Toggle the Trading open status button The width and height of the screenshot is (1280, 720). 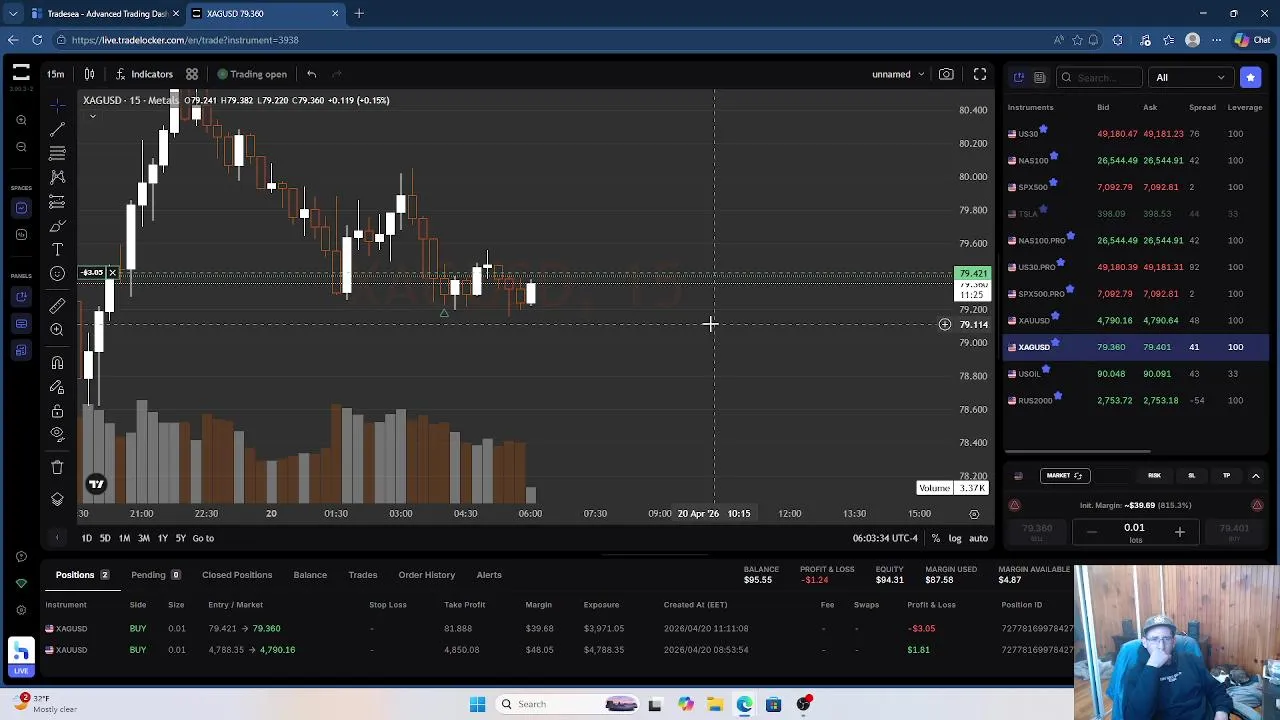point(252,74)
